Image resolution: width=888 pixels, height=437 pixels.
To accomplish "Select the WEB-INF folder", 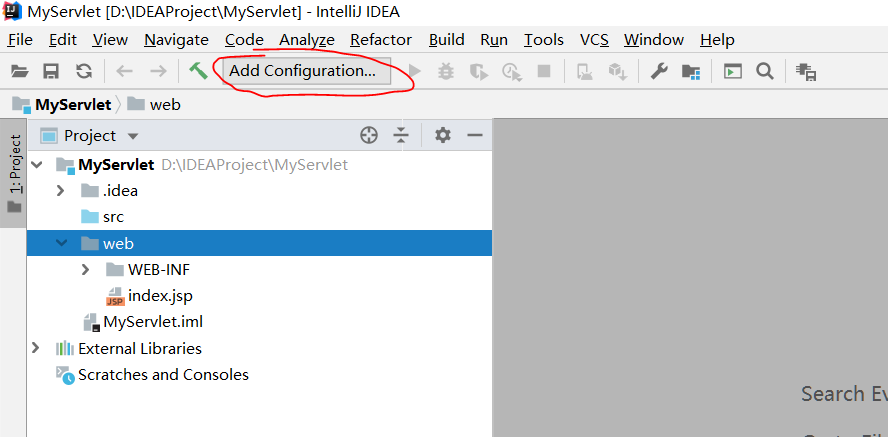I will 159,270.
